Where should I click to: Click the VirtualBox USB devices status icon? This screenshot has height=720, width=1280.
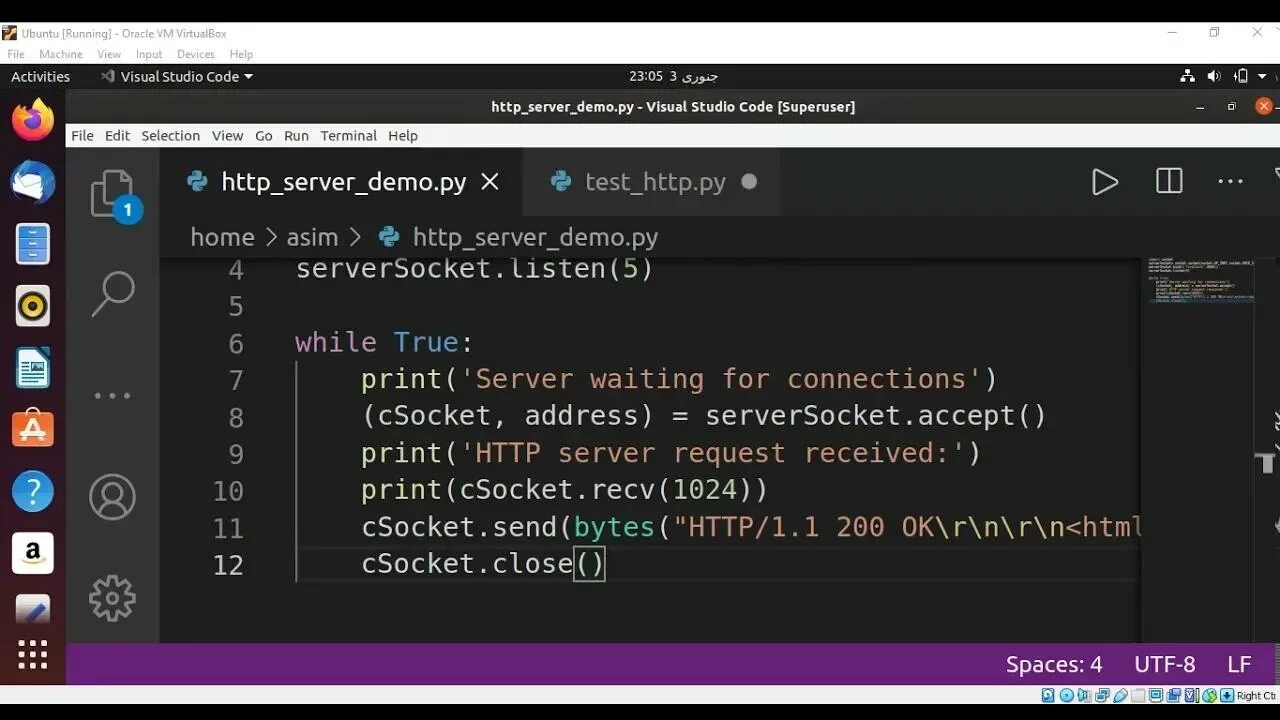1122,694
